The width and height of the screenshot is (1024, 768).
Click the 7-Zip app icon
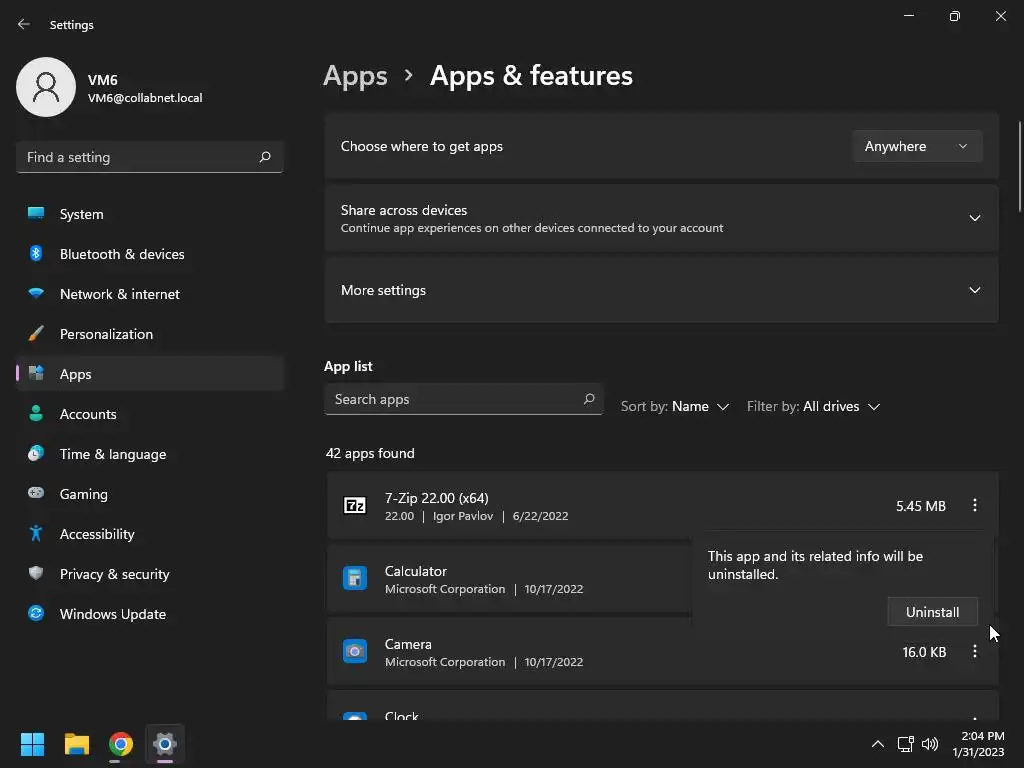tap(355, 506)
